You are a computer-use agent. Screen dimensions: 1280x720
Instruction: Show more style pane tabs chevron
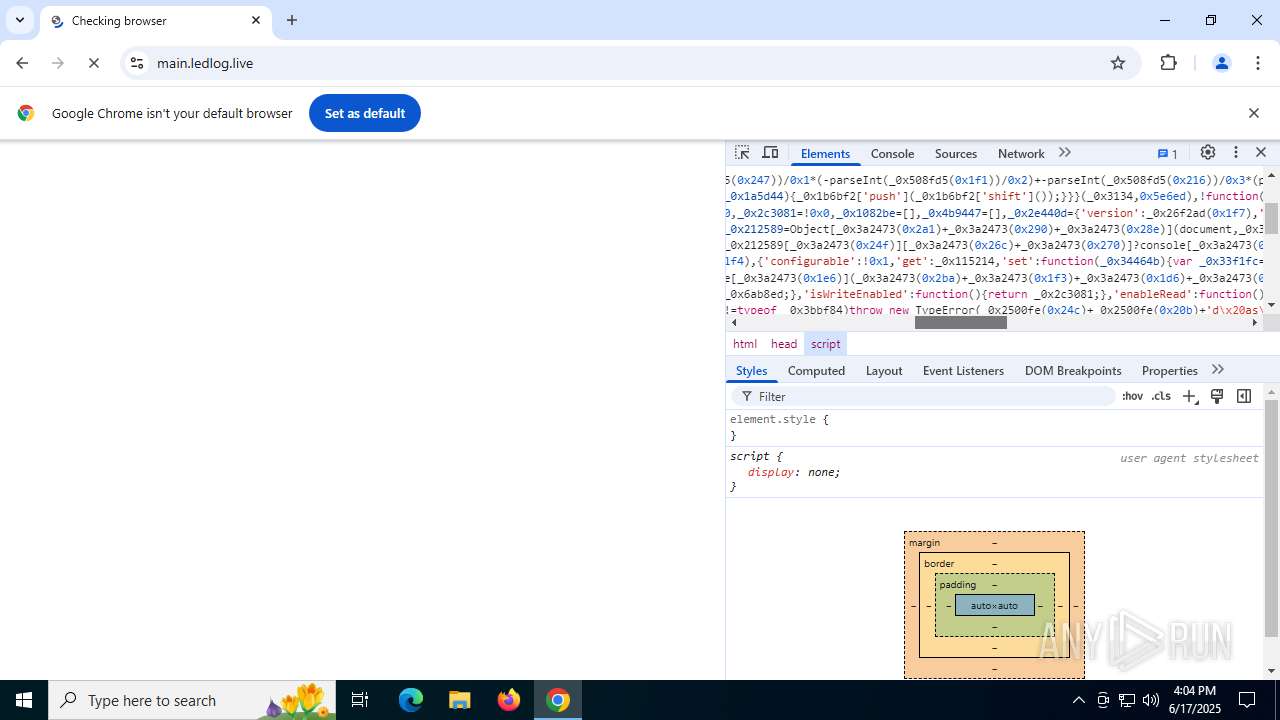click(1218, 370)
